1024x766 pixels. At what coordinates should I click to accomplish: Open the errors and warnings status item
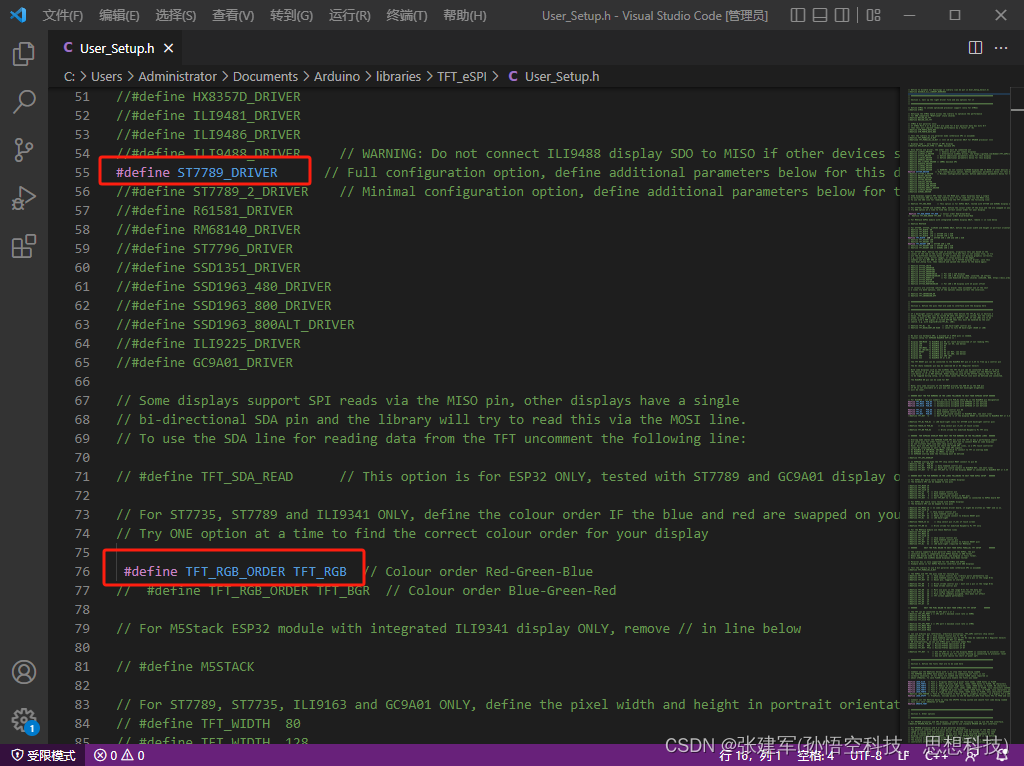click(x=118, y=755)
